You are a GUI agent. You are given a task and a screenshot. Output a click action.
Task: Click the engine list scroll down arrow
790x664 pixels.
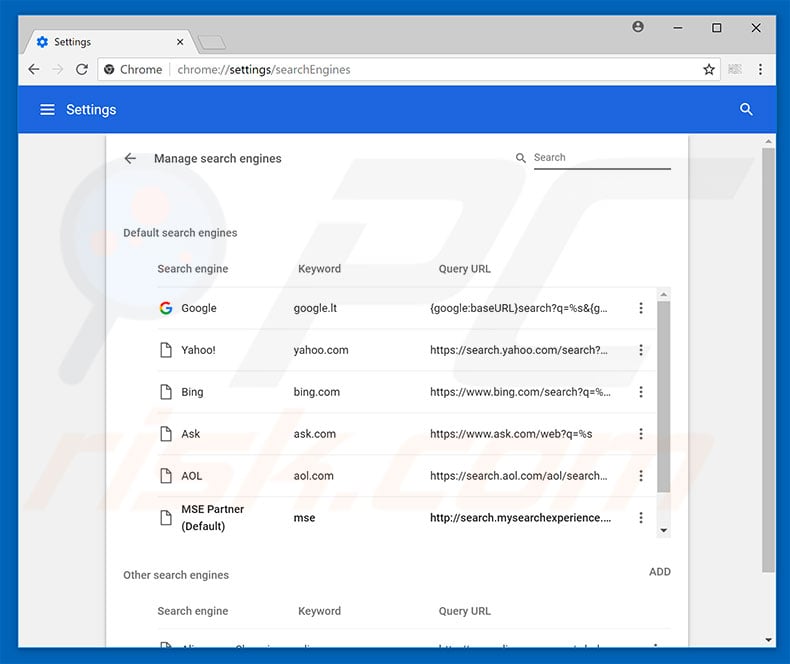[x=664, y=530]
